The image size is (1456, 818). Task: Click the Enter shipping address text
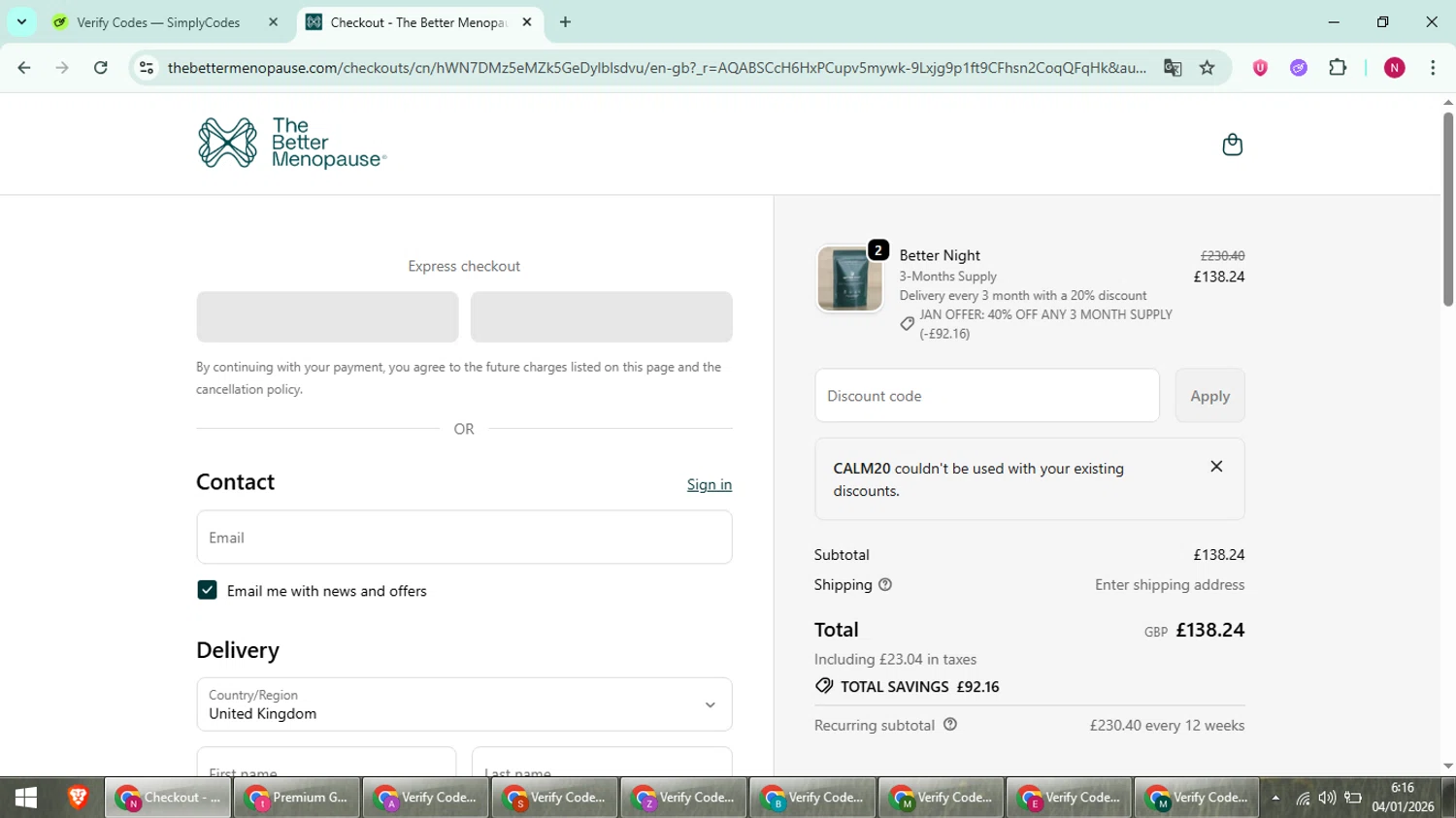[x=1170, y=584]
